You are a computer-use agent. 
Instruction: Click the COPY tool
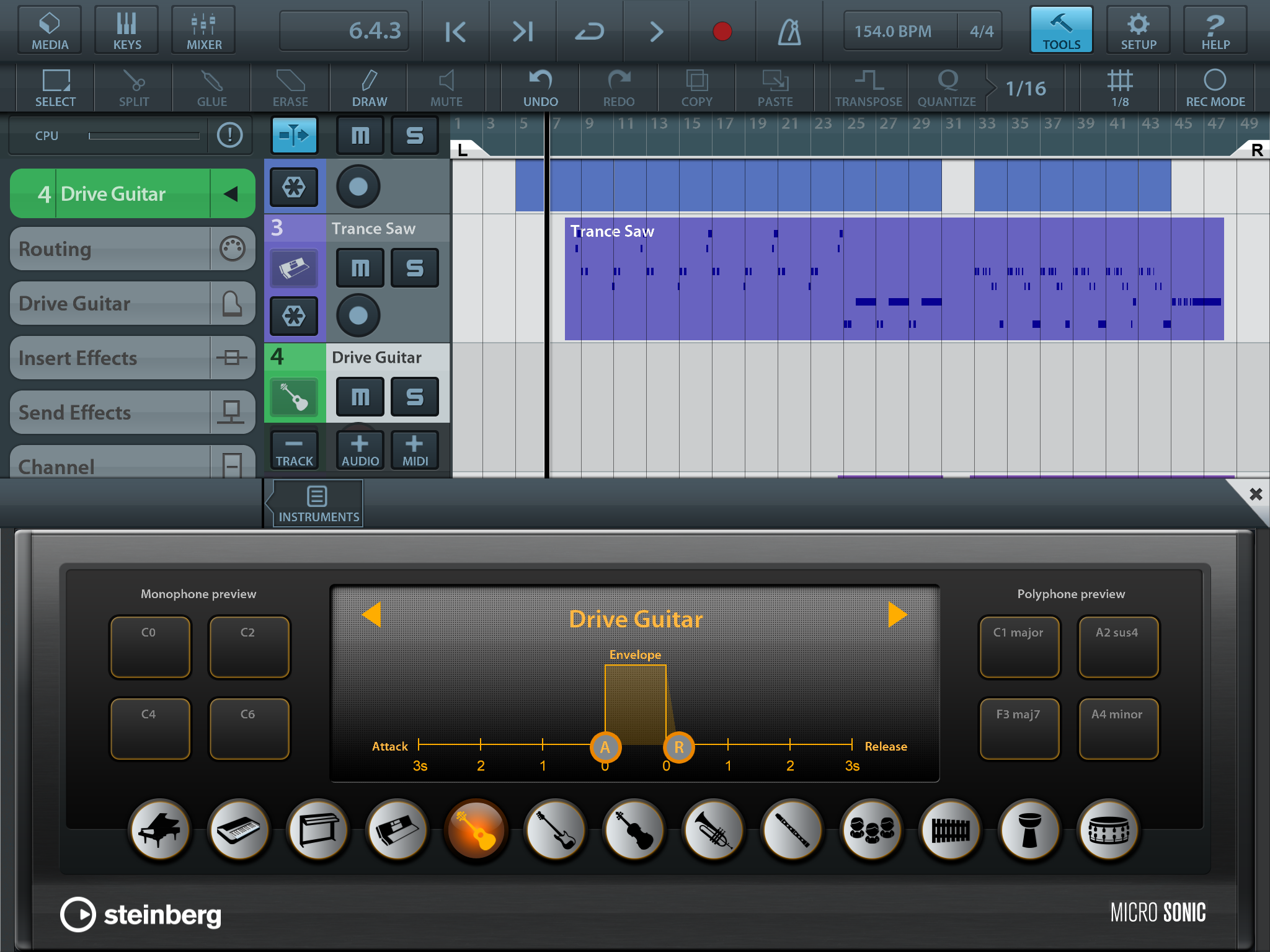click(697, 88)
